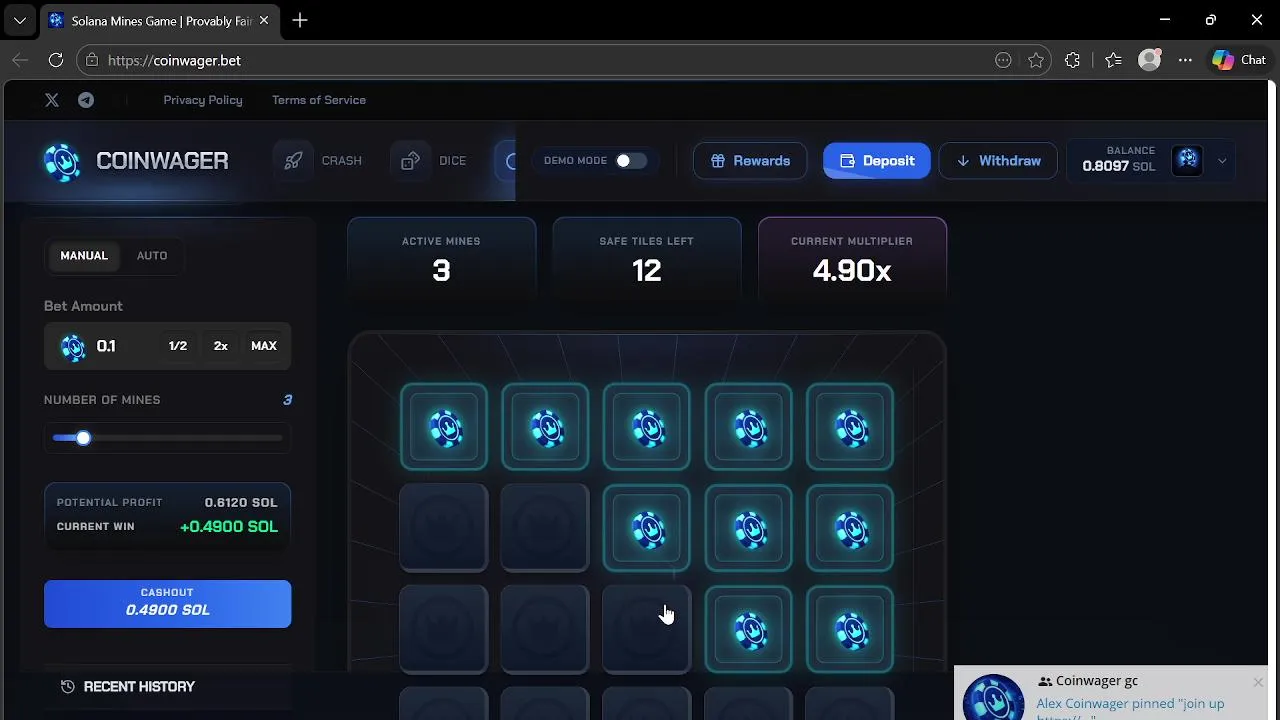Screen dimensions: 1280x720
Task: Halve the bet with 1/2 button
Action: point(178,346)
